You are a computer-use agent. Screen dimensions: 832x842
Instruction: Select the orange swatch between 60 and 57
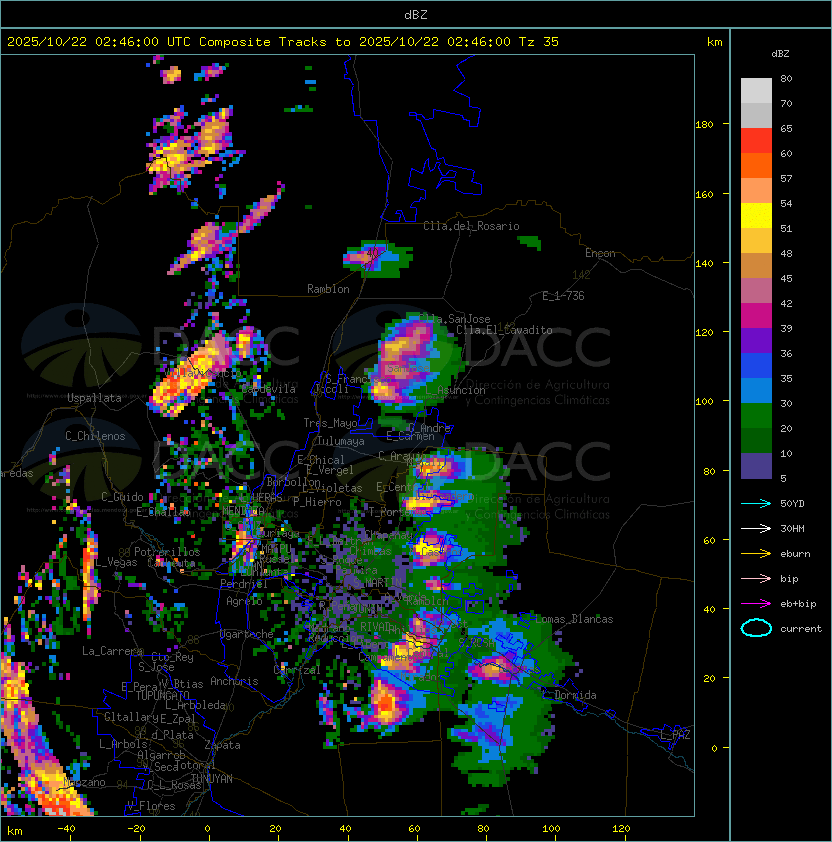click(x=756, y=165)
